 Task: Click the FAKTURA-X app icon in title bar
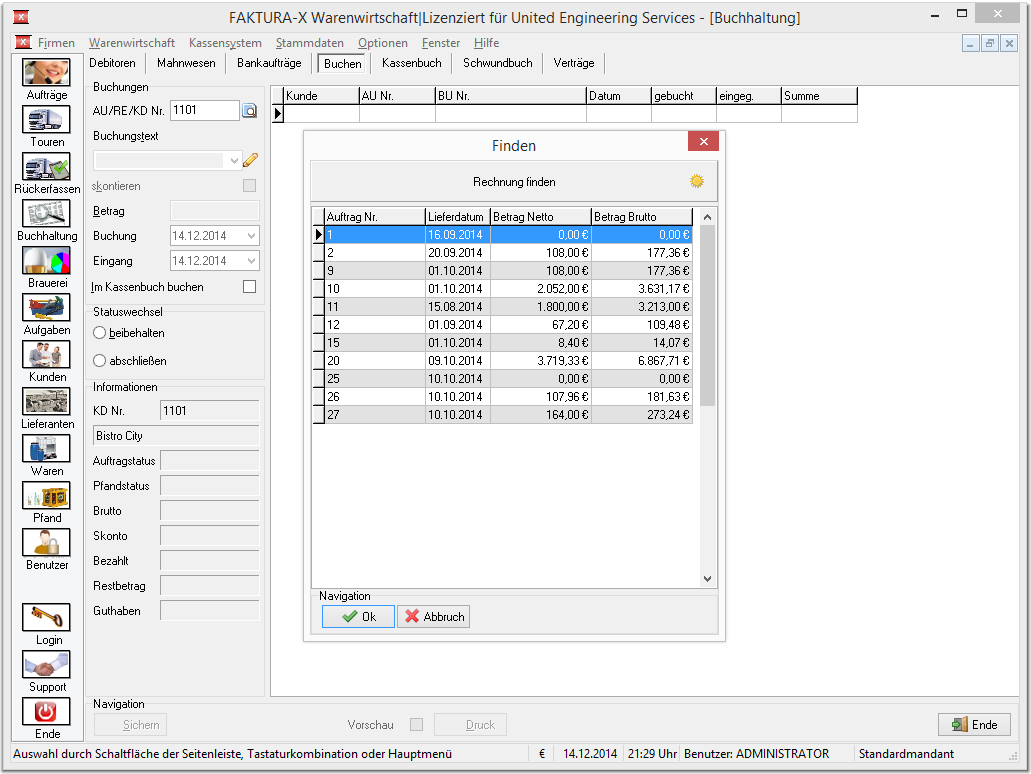click(21, 17)
